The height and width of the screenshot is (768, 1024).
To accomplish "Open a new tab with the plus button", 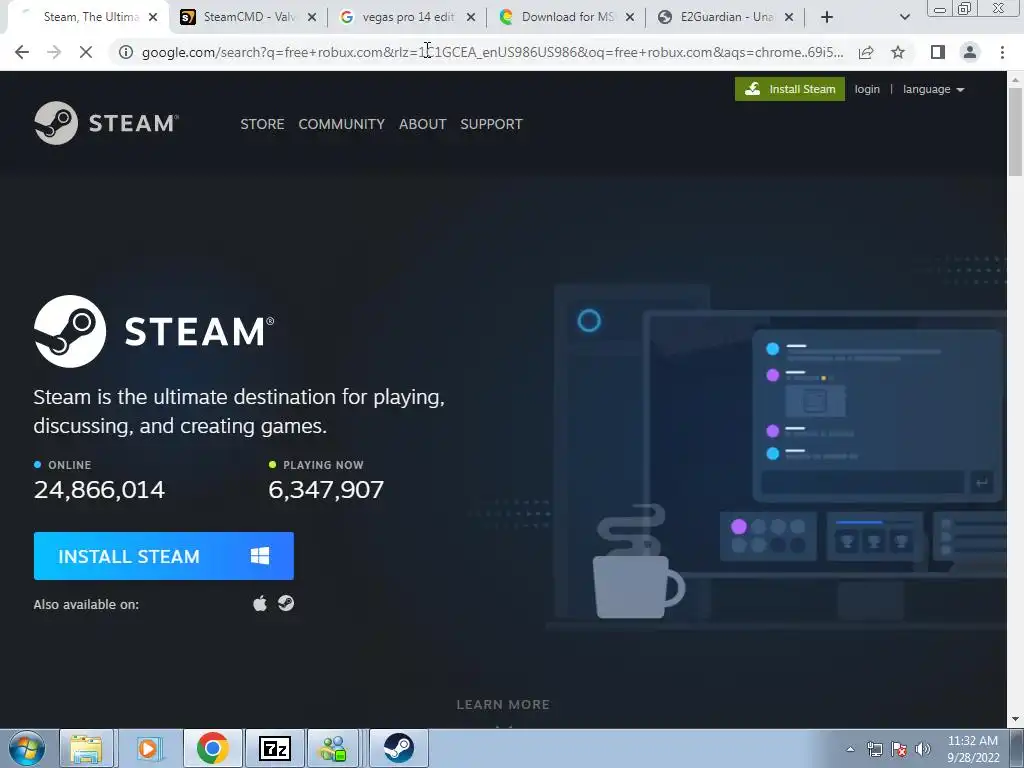I will point(827,17).
